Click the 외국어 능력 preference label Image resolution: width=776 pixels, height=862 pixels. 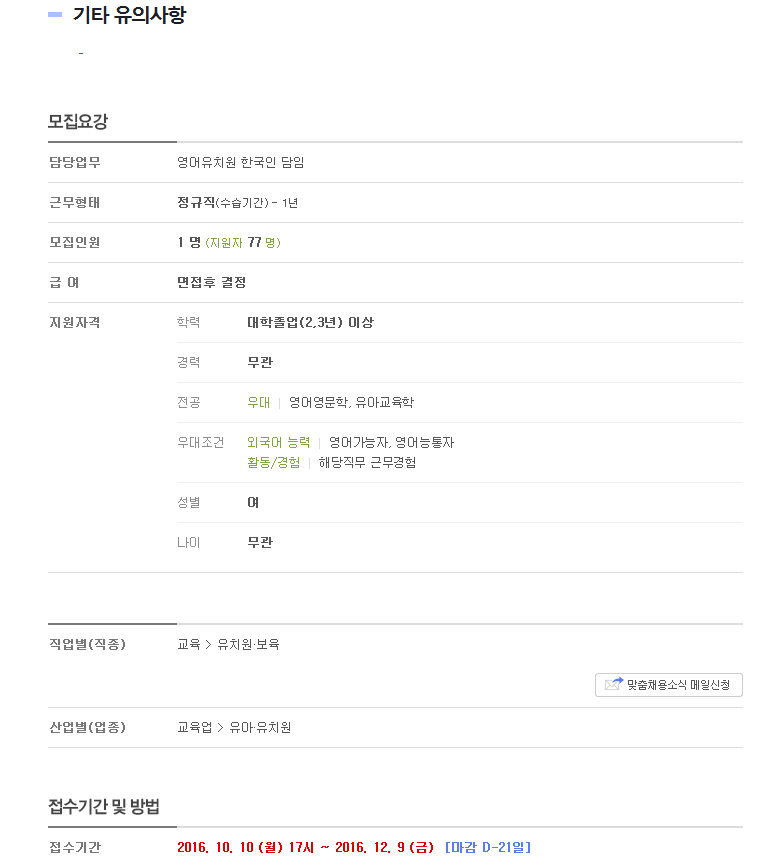(279, 443)
